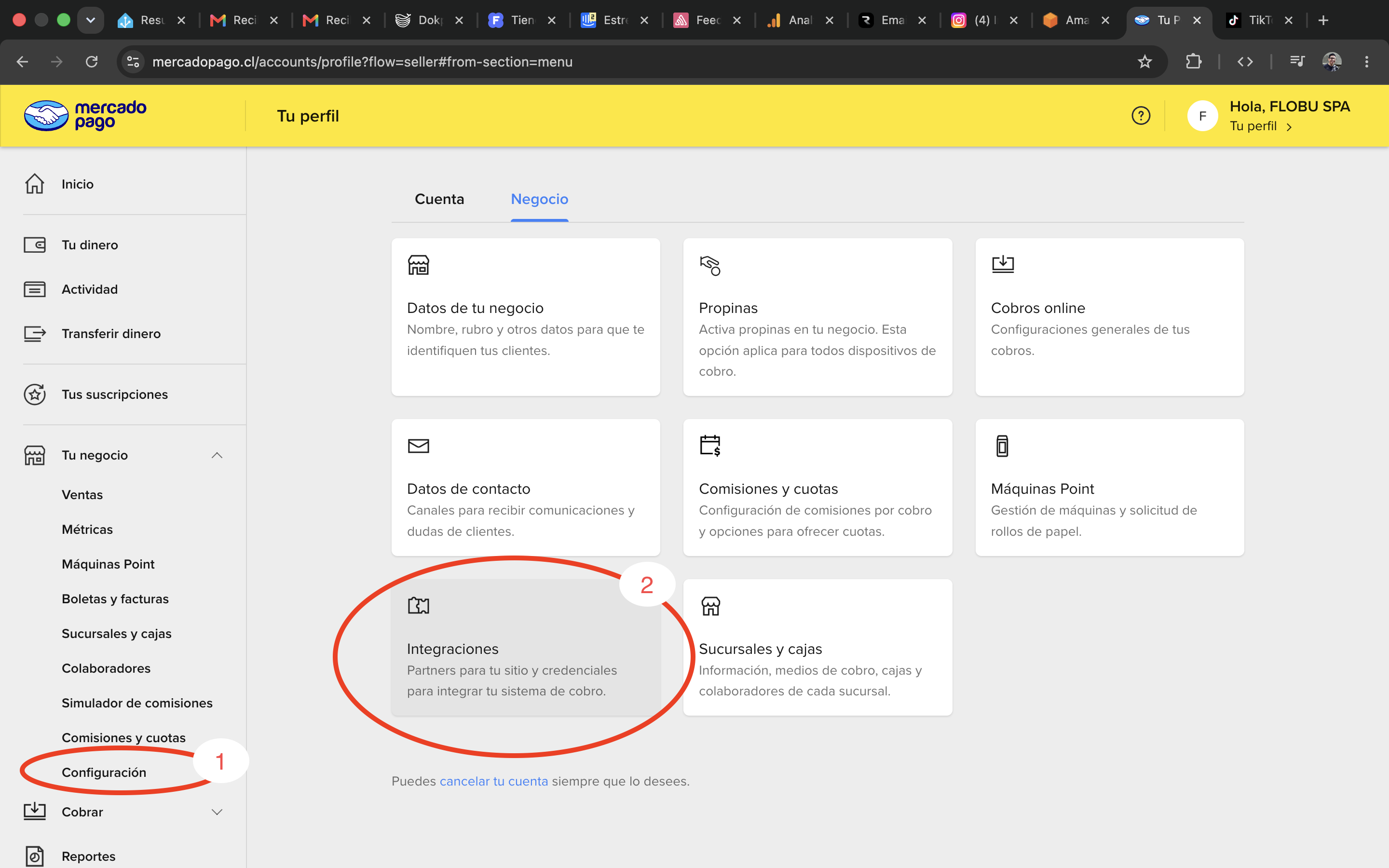Click the Sucursales y cajas card shop icon
The image size is (1389, 868).
pos(710,606)
